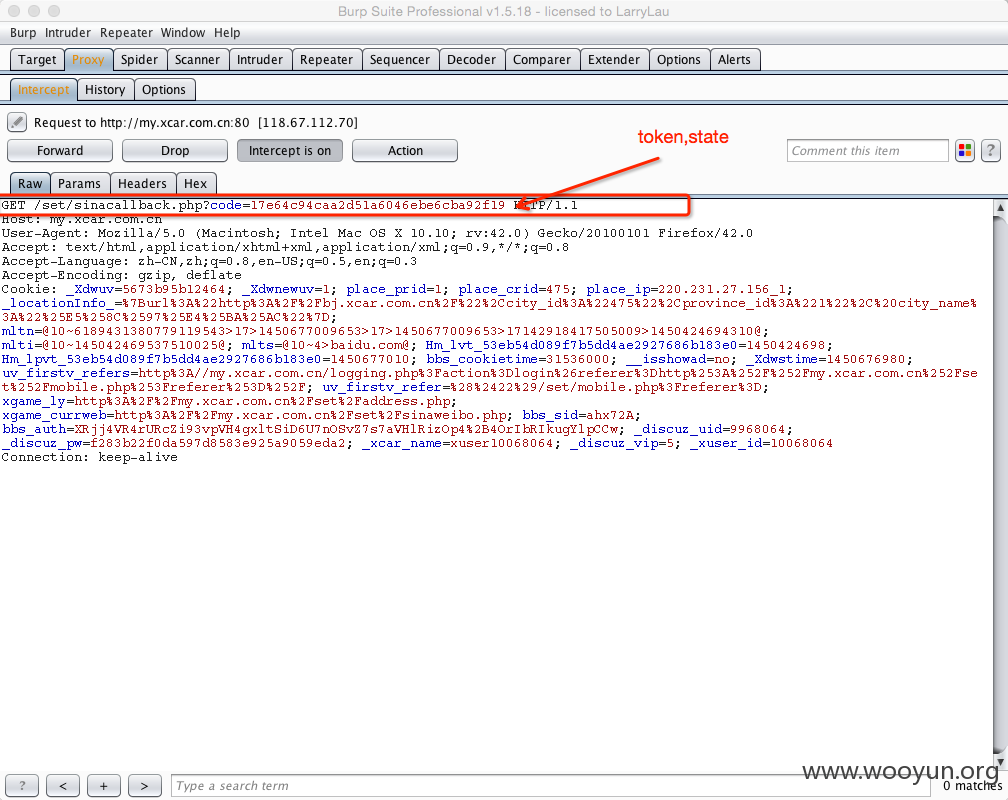Click the Accept-Language header line
The image size is (1008, 800).
pos(209,262)
